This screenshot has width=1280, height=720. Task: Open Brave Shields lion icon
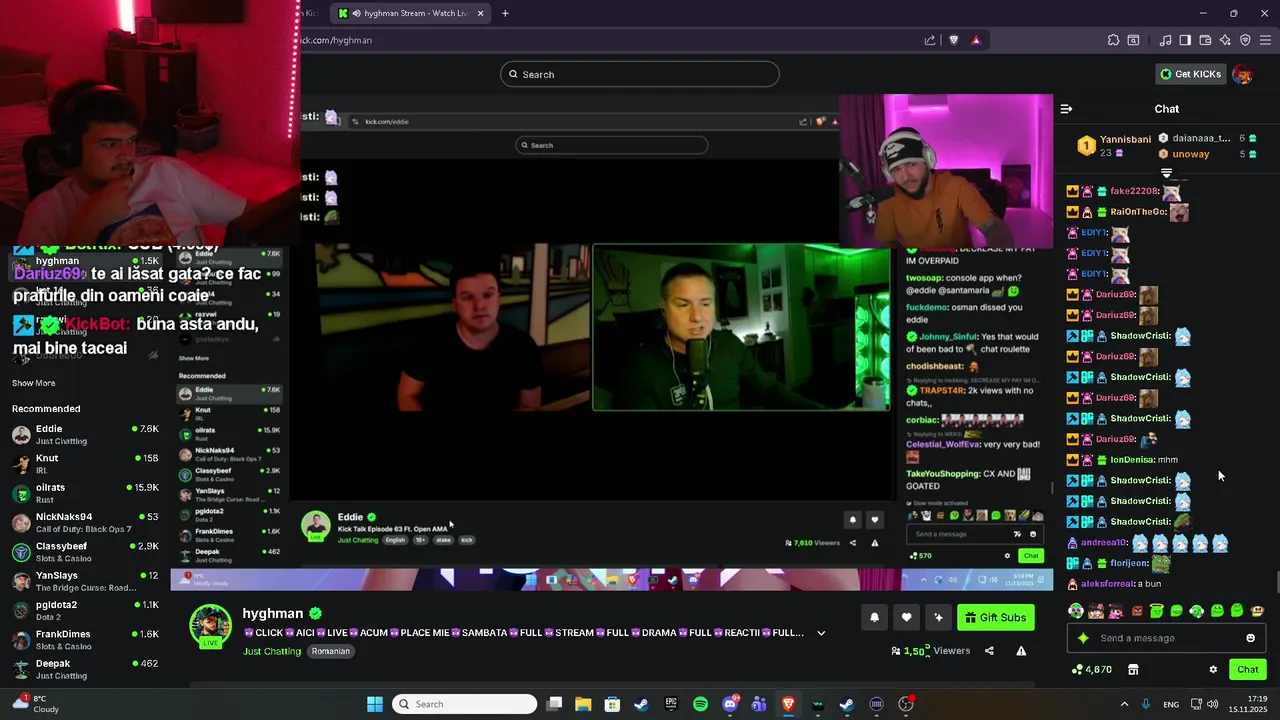point(953,40)
